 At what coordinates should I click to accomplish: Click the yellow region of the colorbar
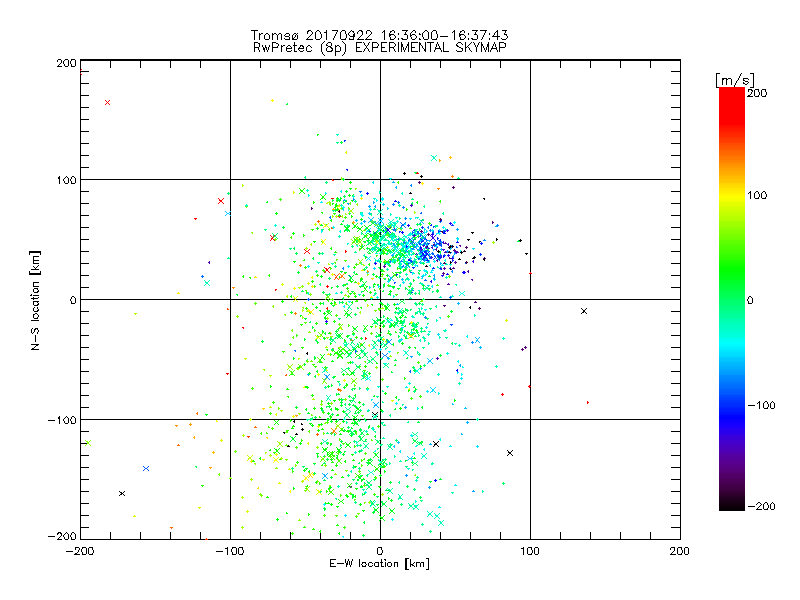[732, 196]
